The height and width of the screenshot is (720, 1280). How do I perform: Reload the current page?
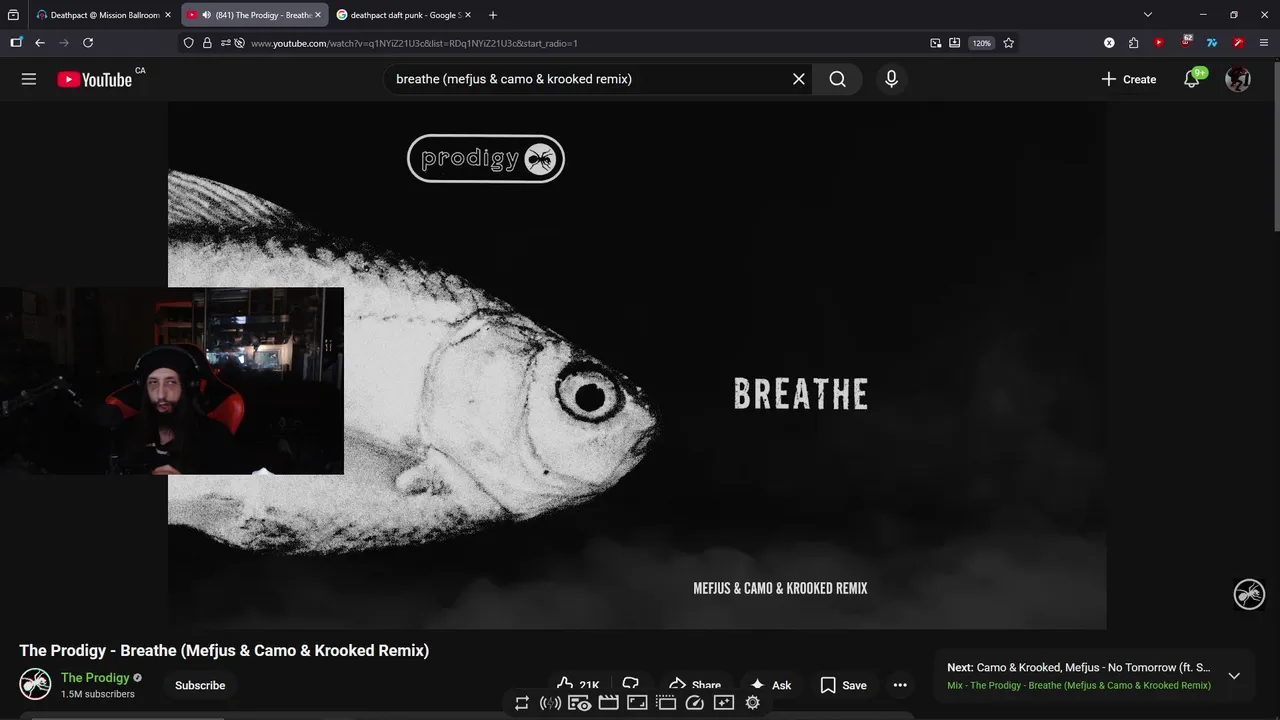(x=88, y=43)
